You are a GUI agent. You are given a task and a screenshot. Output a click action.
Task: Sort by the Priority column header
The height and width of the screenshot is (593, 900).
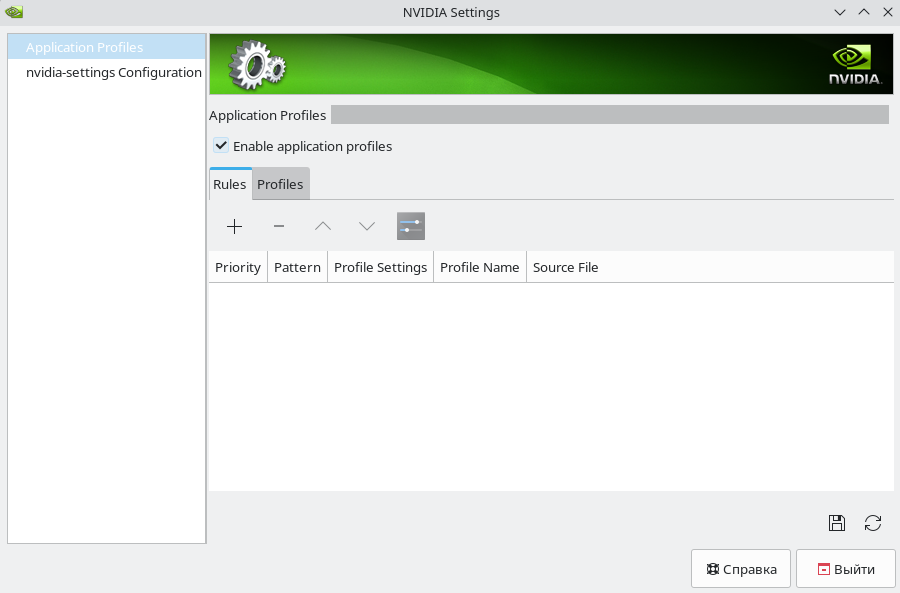pos(238,267)
